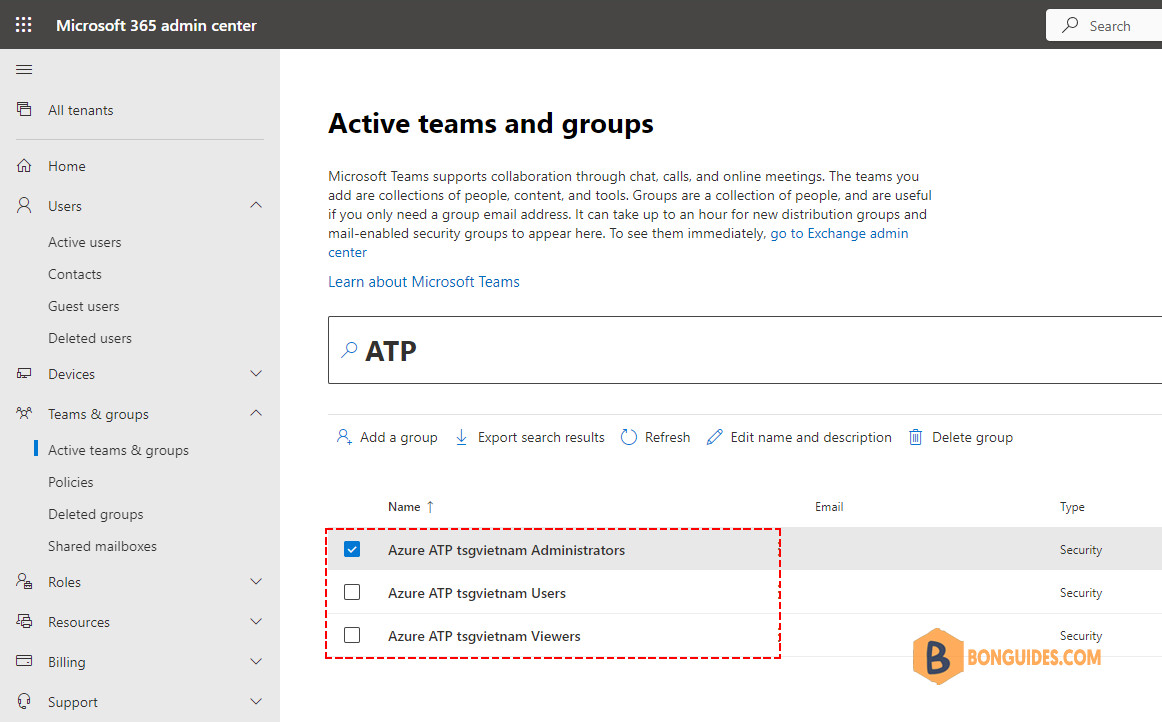
Task: Click the Resources icon in sidebar
Action: (x=24, y=621)
